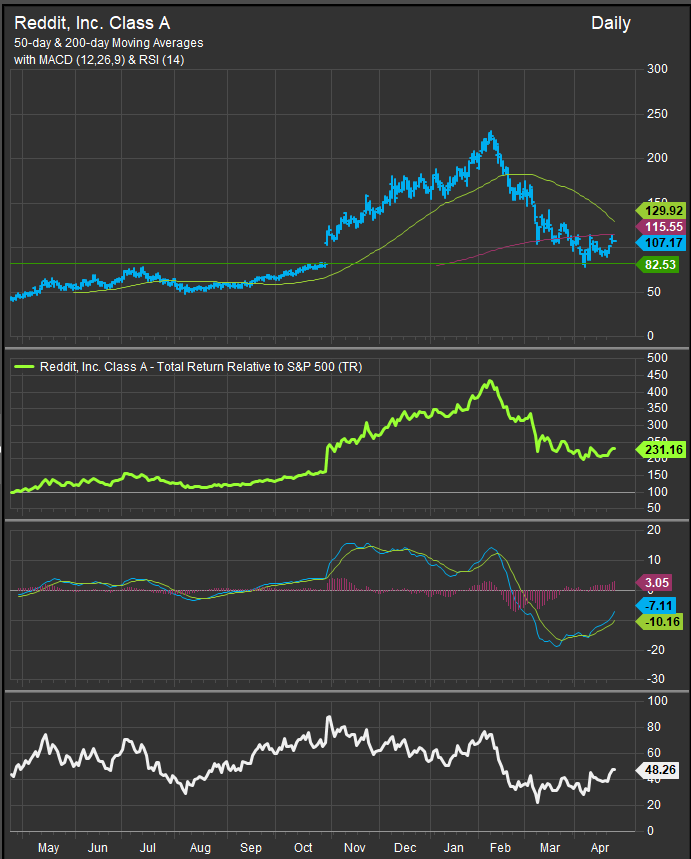Click the Feb label on the time axis
Viewport: 691px width, 859px height.
point(500,847)
